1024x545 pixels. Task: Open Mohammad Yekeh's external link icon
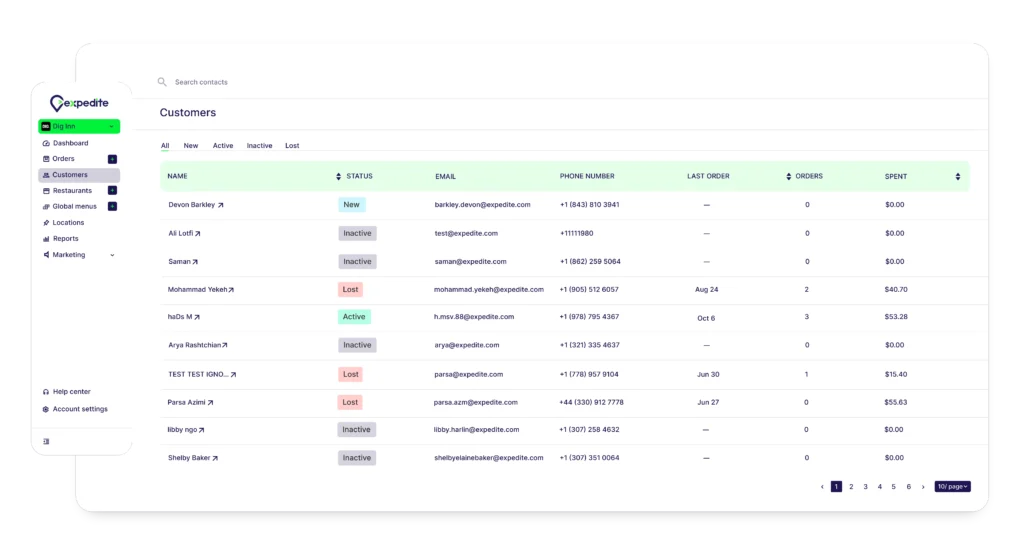(x=231, y=290)
